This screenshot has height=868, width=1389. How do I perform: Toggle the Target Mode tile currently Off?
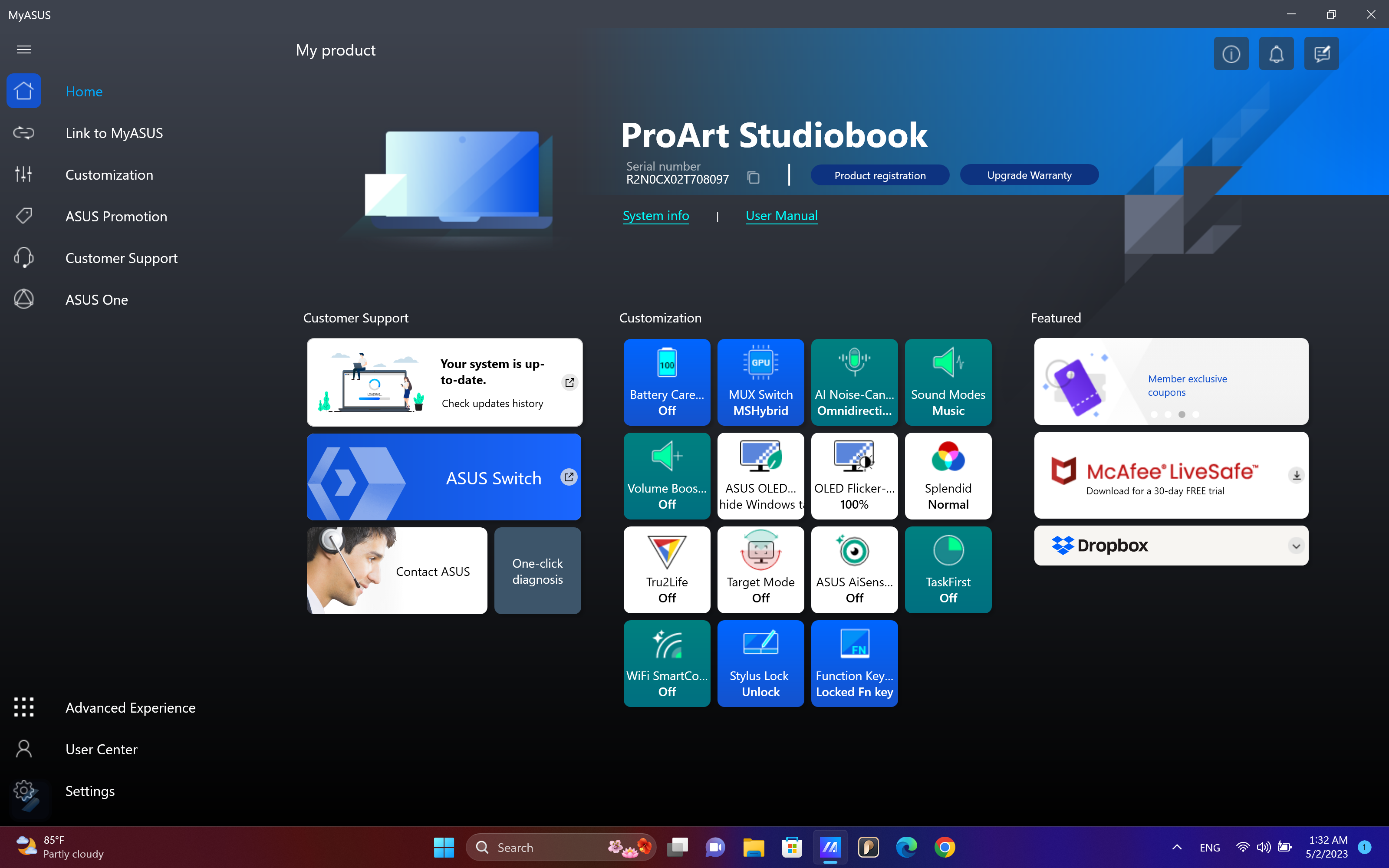click(x=760, y=569)
